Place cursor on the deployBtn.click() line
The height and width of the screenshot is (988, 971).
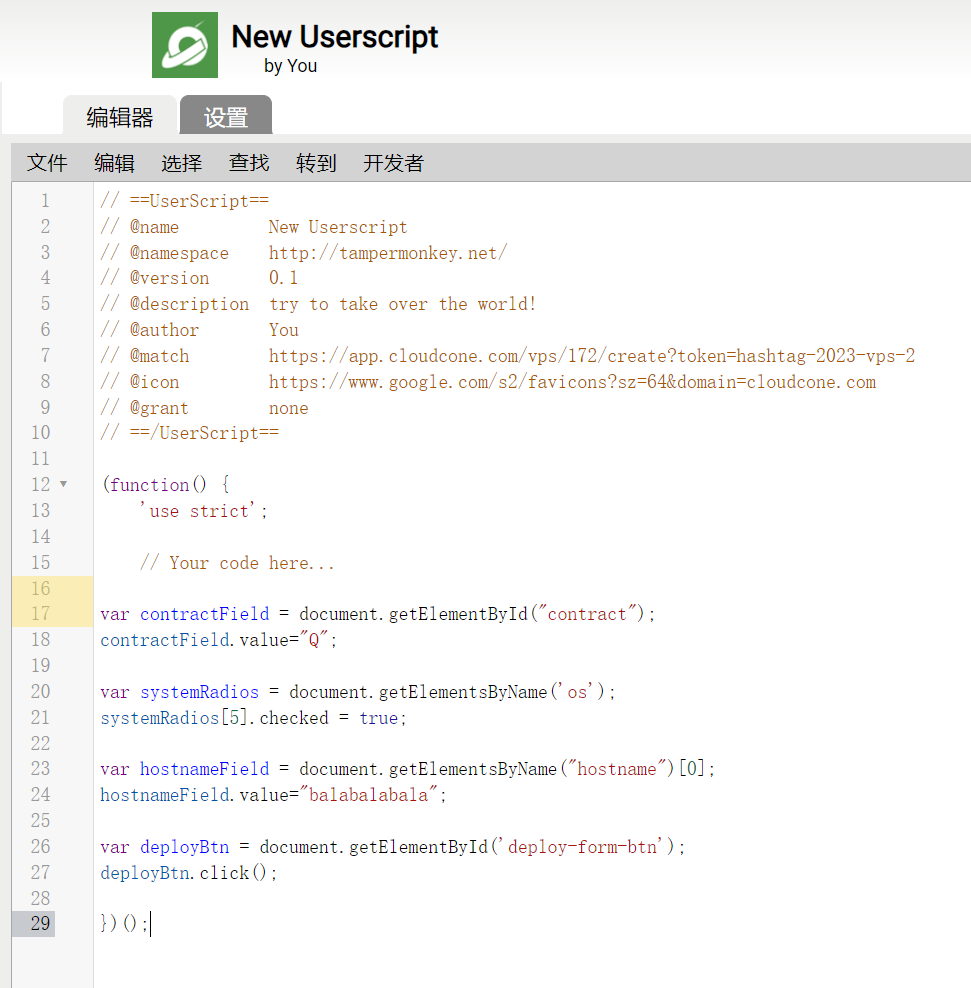pos(188,873)
